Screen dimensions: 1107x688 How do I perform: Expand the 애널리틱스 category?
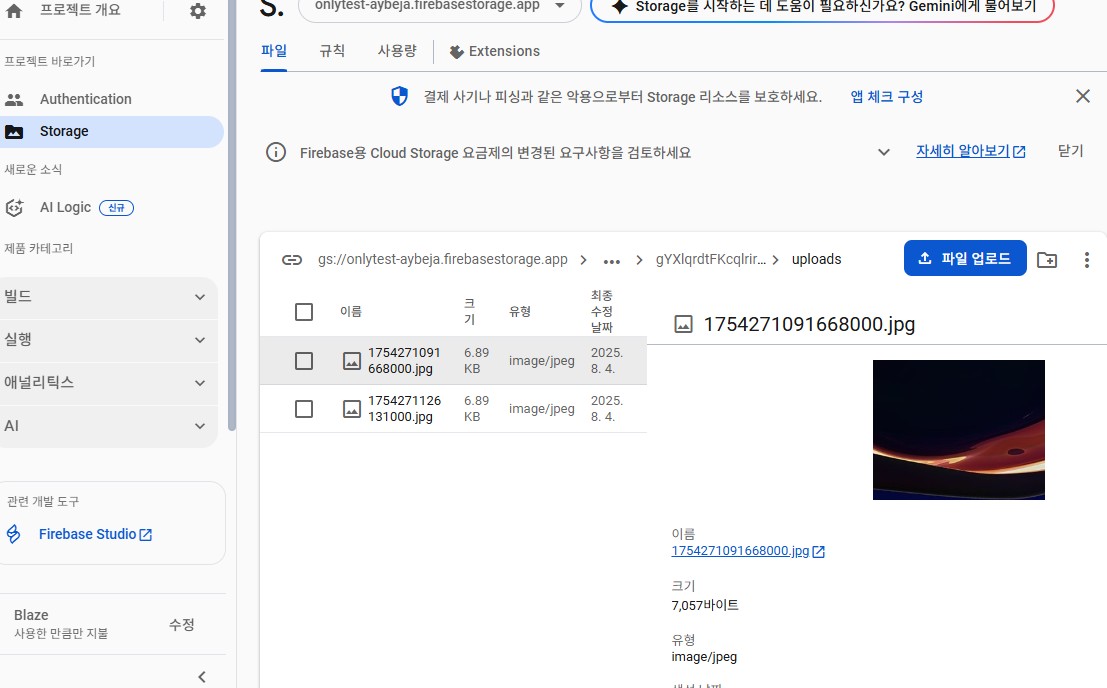coord(109,383)
